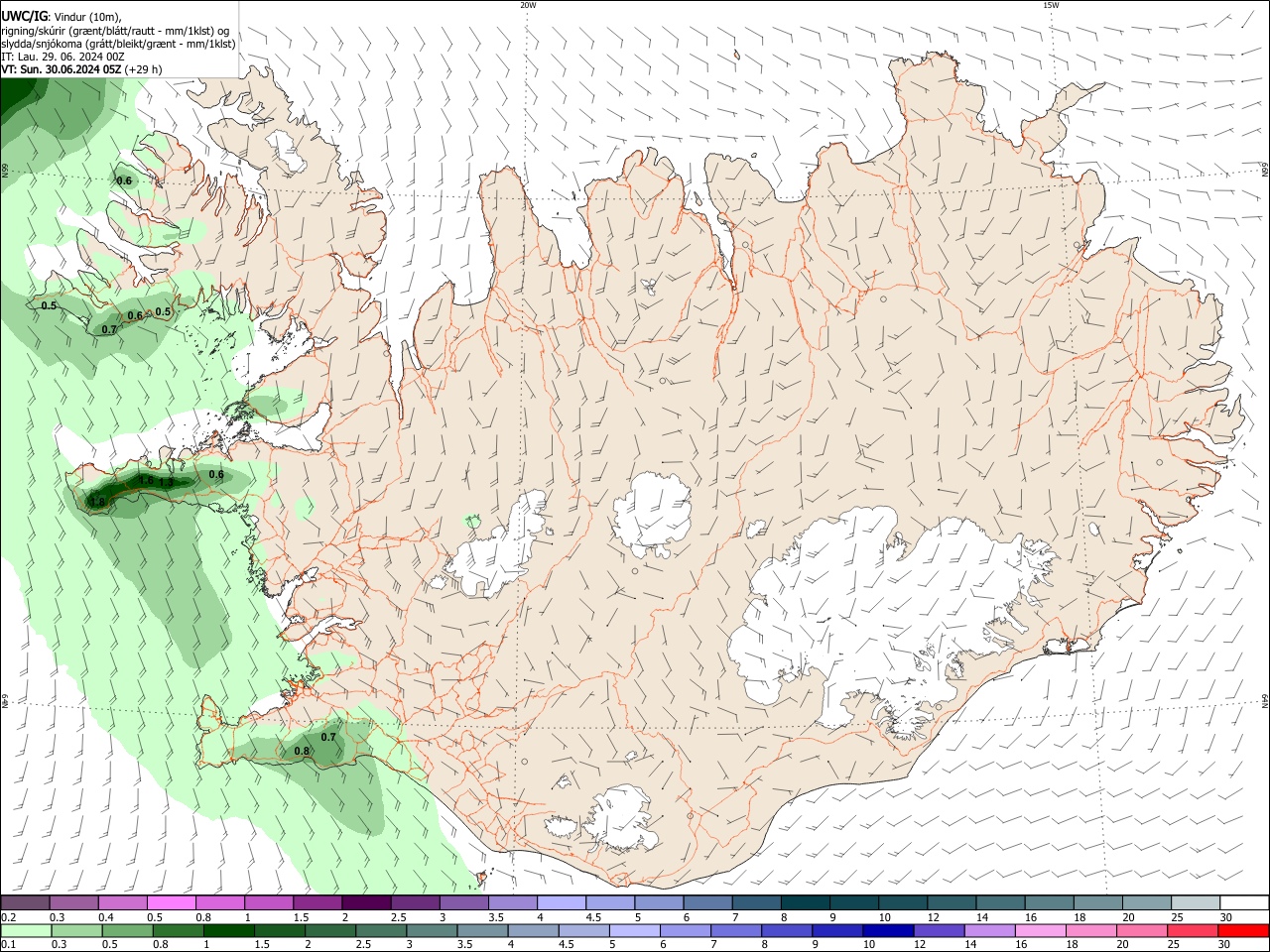Click the 0.6 value east of the 1.9 on Snæfellsnes
Screen dimensions: 1270x952
(215, 475)
